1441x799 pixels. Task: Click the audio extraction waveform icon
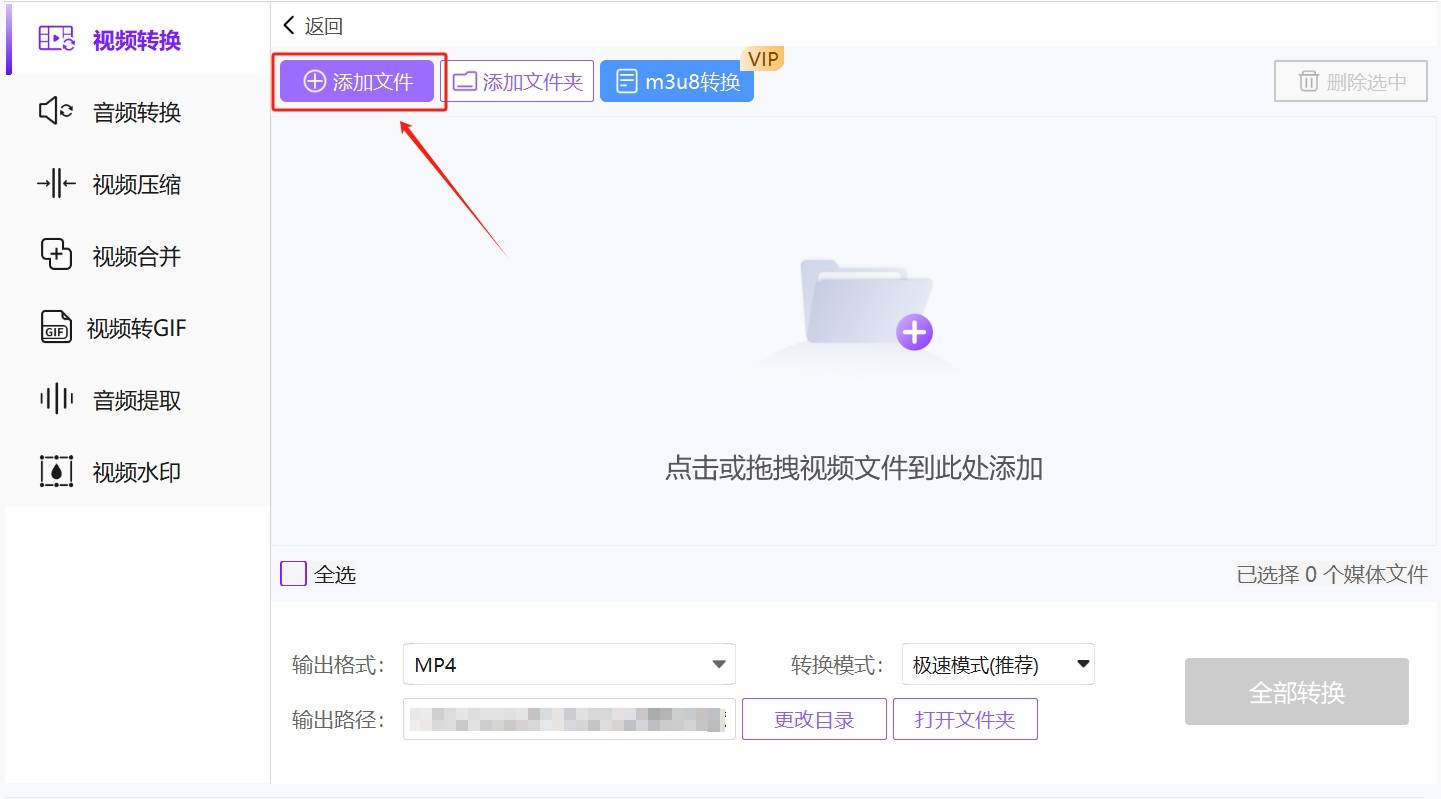pos(56,400)
